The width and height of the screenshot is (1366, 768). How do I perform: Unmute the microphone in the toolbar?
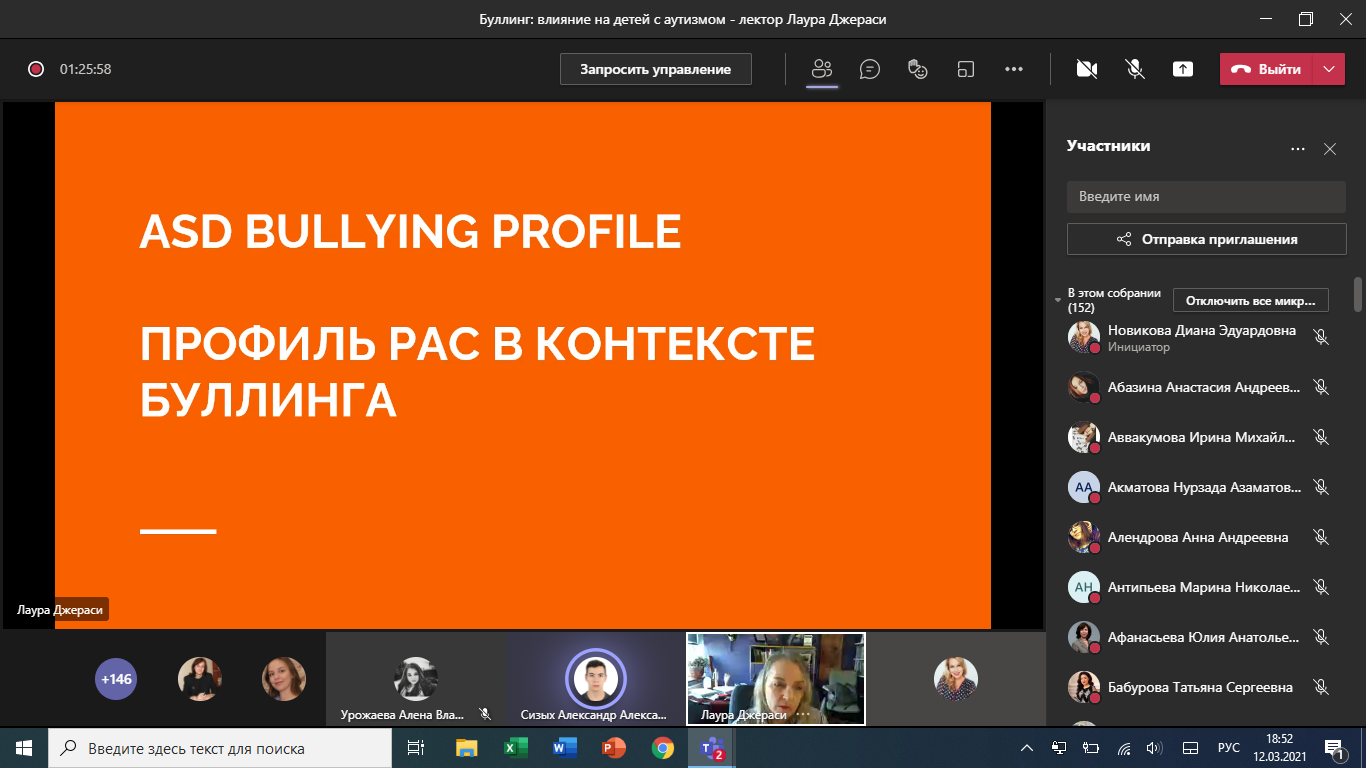(1135, 69)
